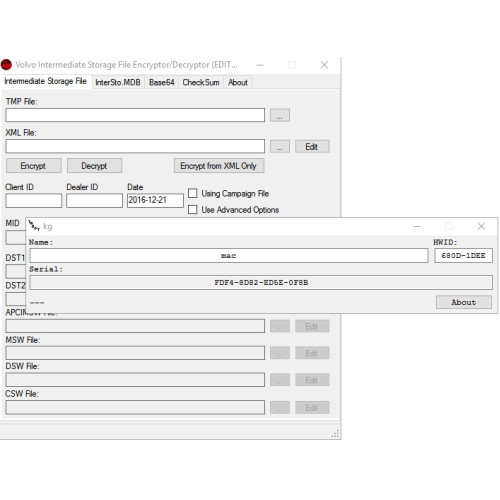Click the red Volvo encryptor app icon
This screenshot has width=500, height=500.
pos(6,65)
